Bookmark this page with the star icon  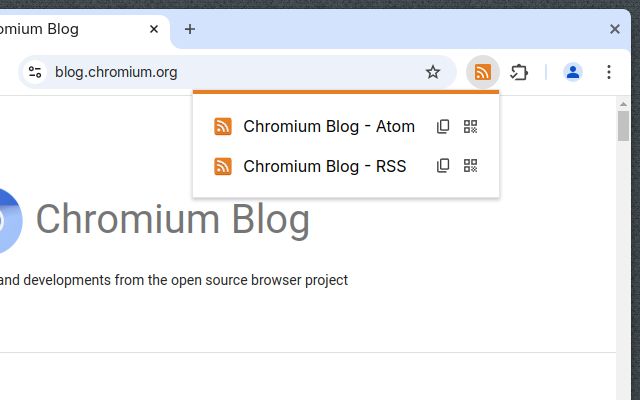pyautogui.click(x=433, y=72)
